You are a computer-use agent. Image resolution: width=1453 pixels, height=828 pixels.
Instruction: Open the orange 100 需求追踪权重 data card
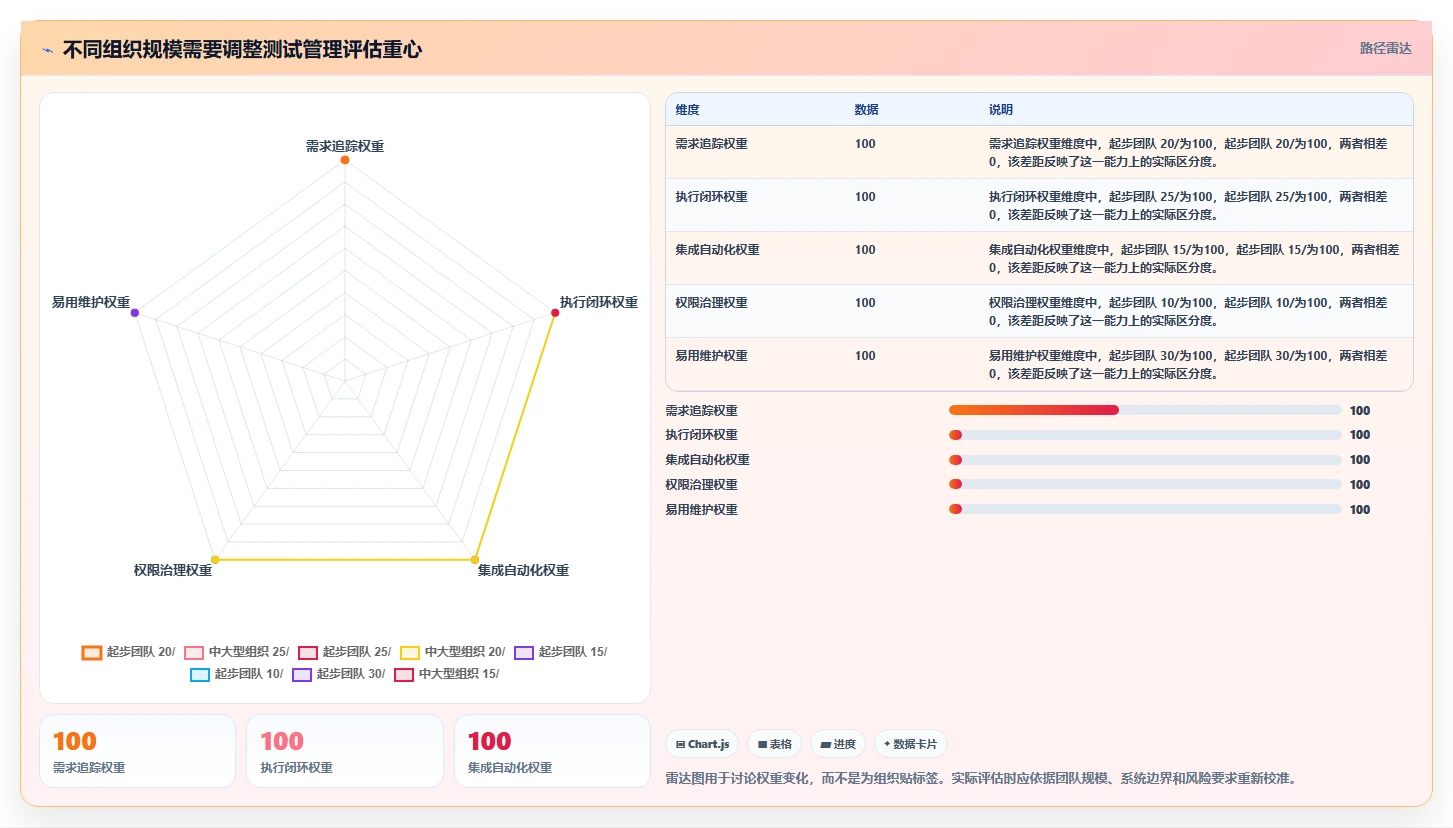point(138,751)
